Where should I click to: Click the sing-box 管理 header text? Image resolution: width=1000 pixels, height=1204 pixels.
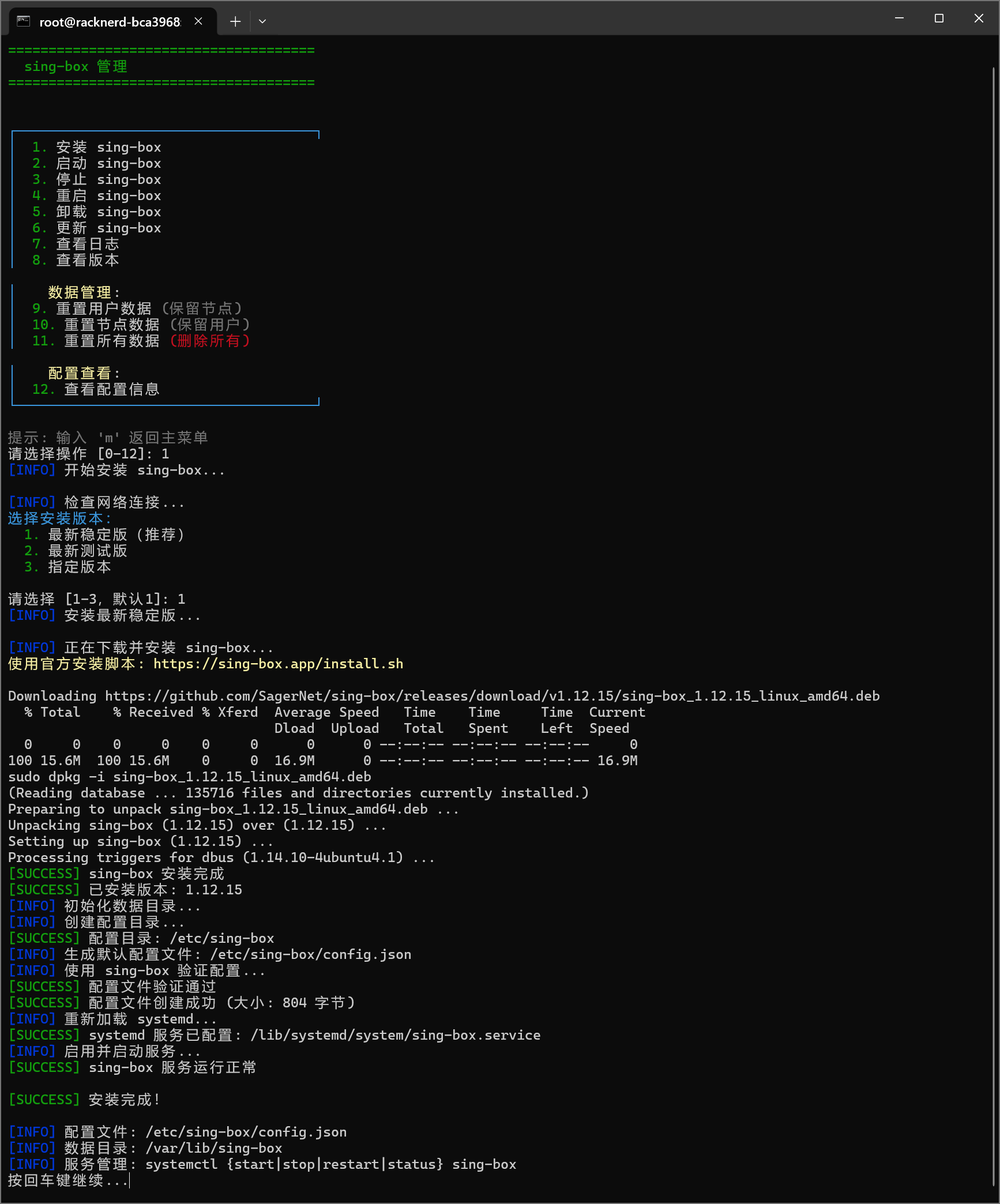click(x=76, y=66)
